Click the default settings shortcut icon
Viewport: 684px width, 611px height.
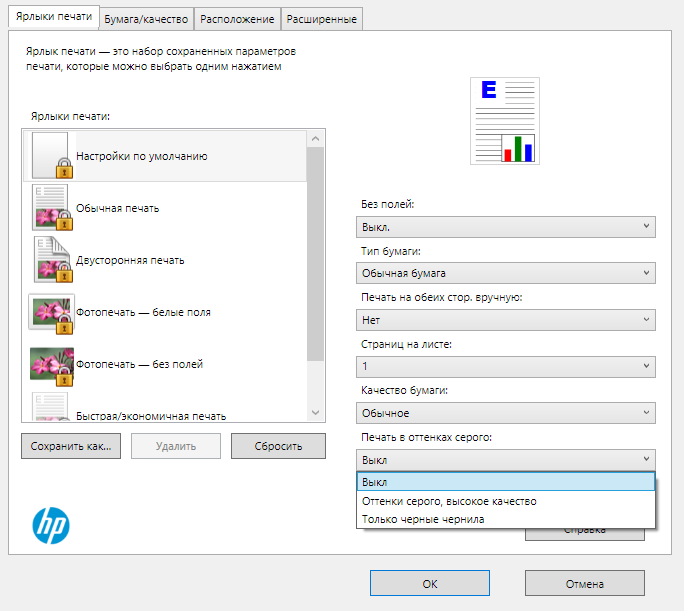(52, 155)
